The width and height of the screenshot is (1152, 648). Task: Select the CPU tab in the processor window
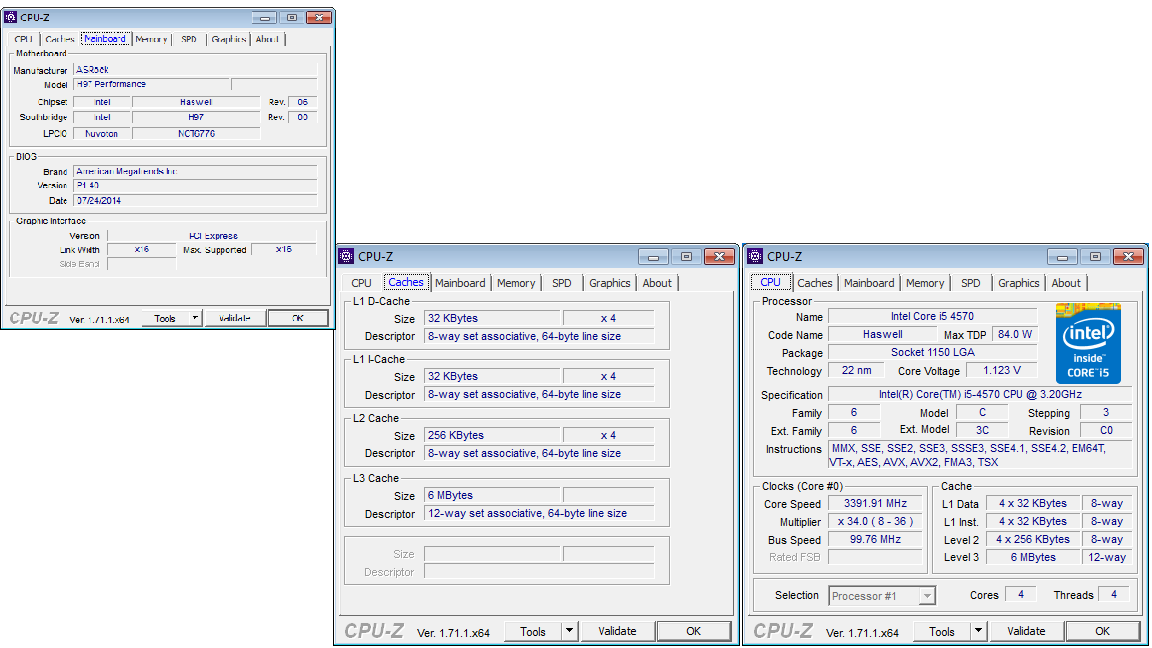[x=771, y=282]
